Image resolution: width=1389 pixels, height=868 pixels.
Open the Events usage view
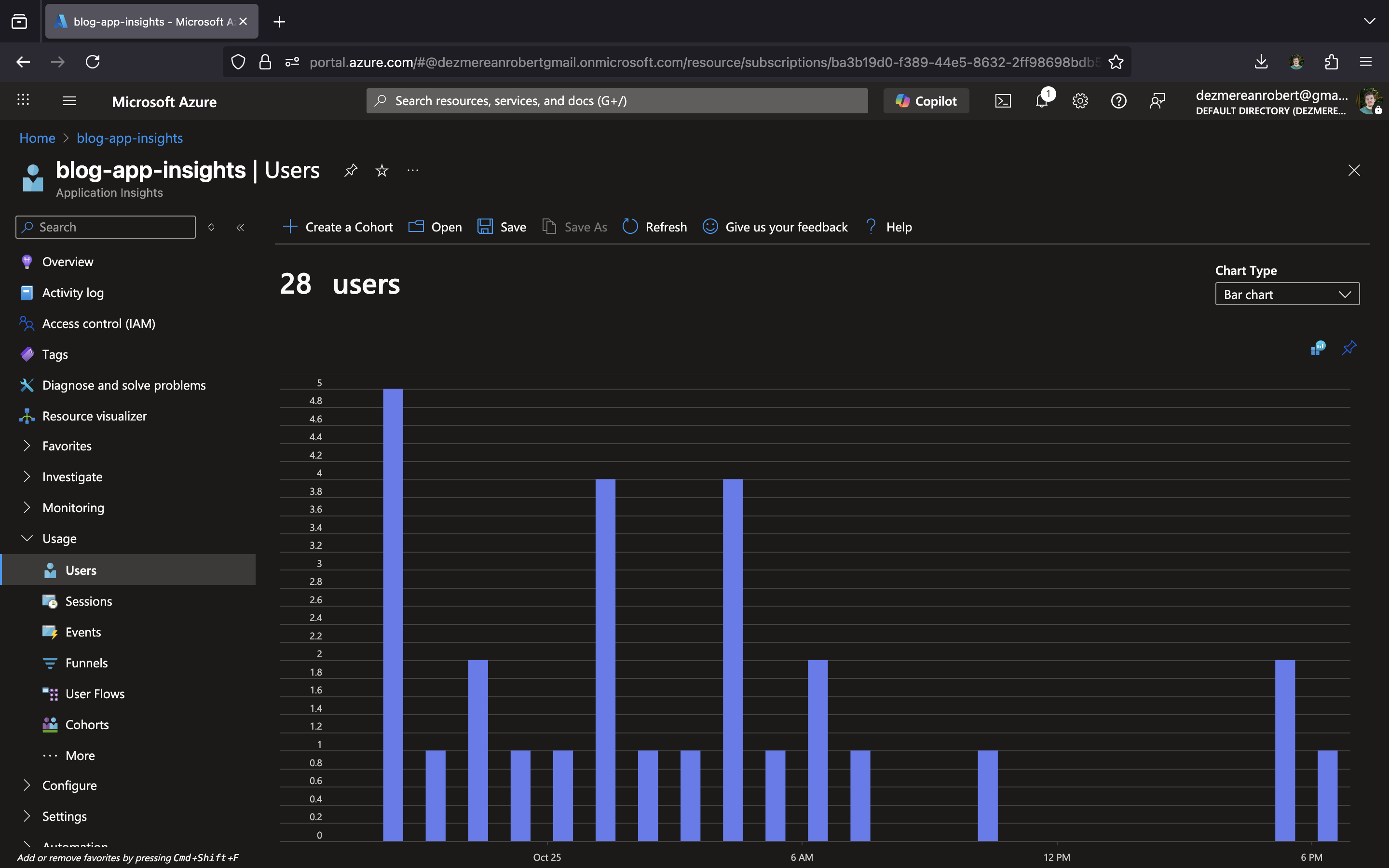(x=84, y=632)
